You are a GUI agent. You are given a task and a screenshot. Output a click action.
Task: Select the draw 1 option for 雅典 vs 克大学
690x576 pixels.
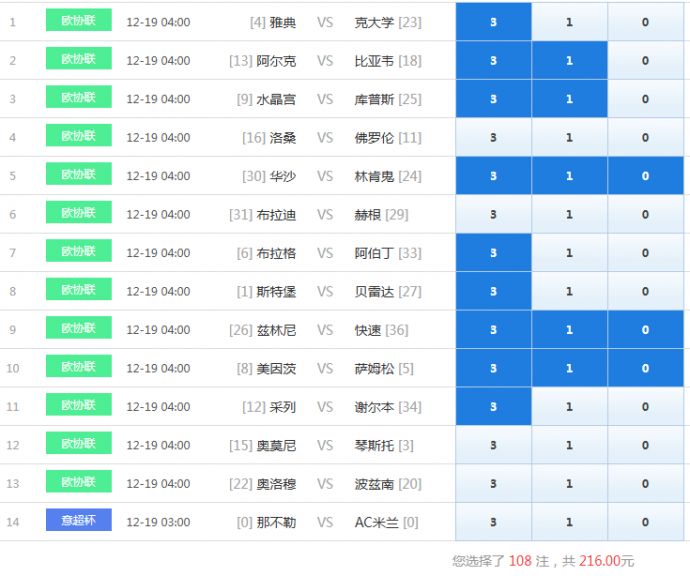click(x=569, y=22)
